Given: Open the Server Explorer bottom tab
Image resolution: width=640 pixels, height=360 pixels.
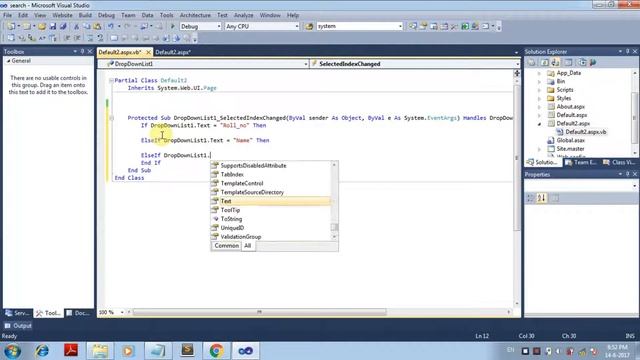Looking at the screenshot, I should [x=18, y=313].
